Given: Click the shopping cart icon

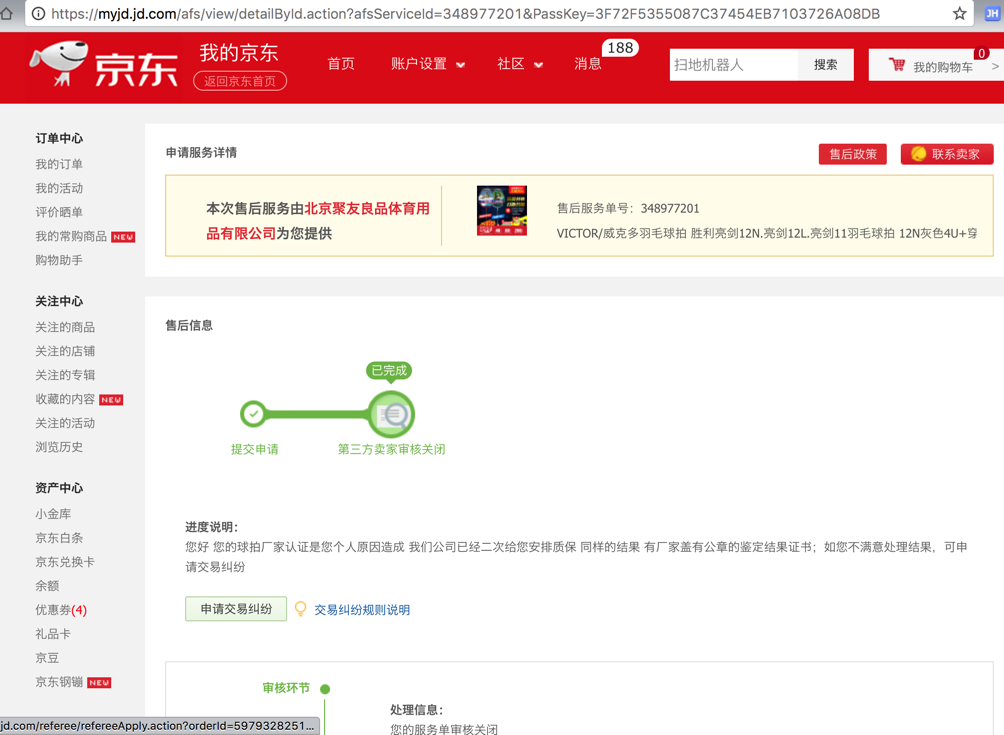Looking at the screenshot, I should point(896,65).
